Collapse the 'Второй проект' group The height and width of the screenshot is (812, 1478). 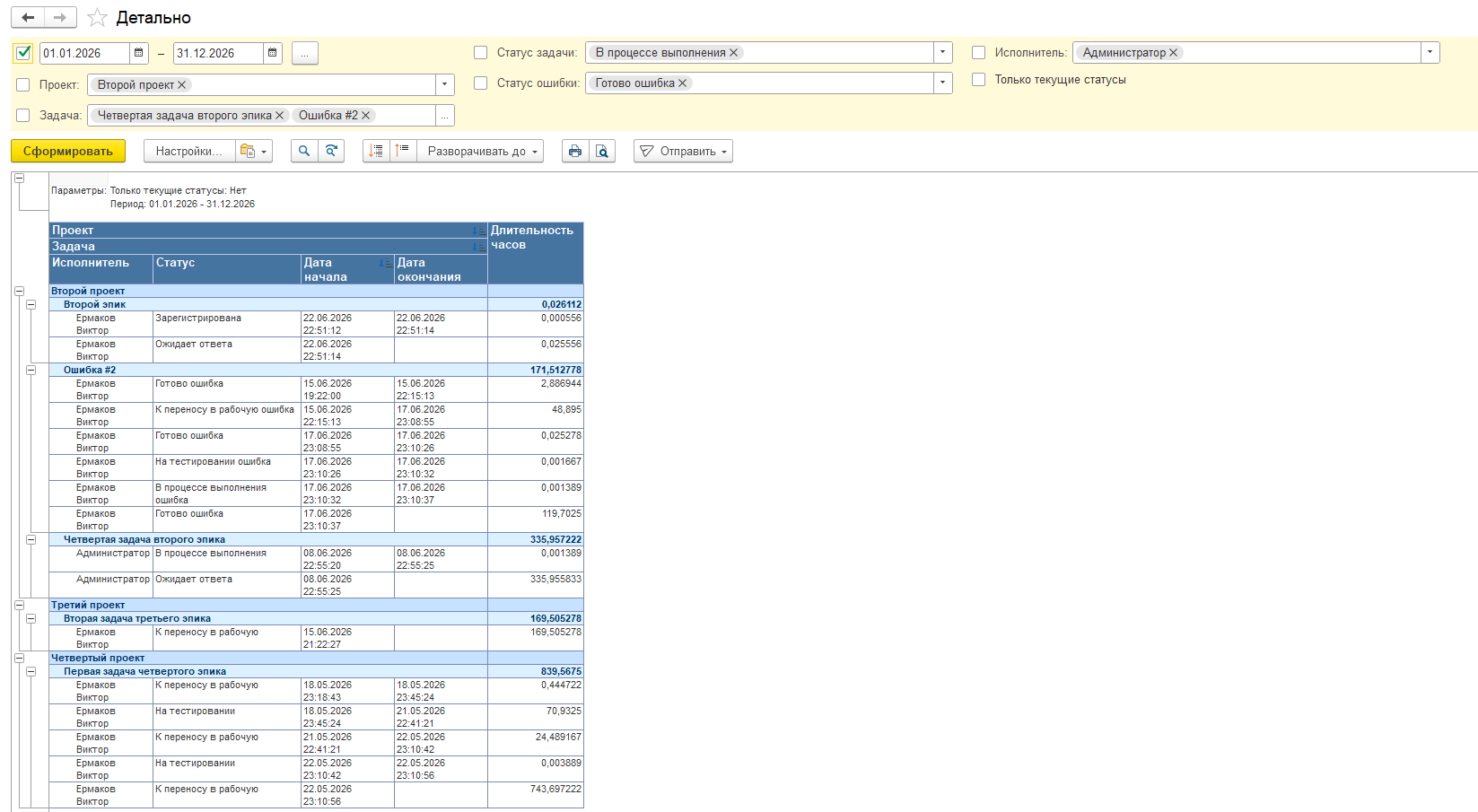point(19,291)
